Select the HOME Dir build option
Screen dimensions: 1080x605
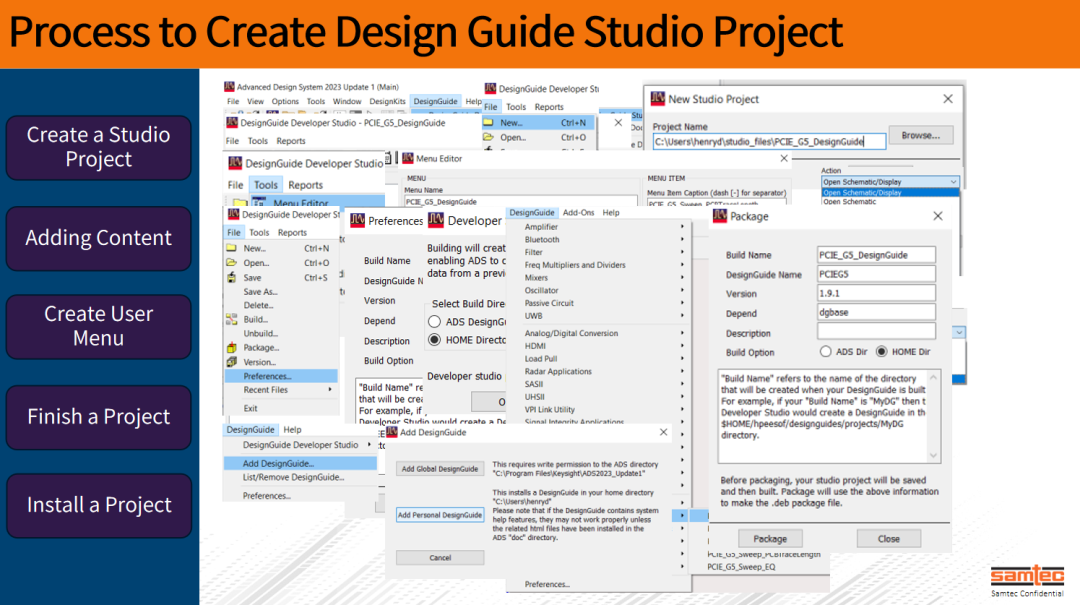click(x=882, y=351)
